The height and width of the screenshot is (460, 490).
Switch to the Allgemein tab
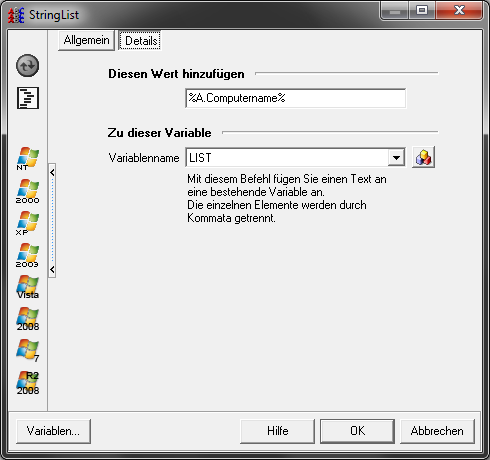coord(86,40)
